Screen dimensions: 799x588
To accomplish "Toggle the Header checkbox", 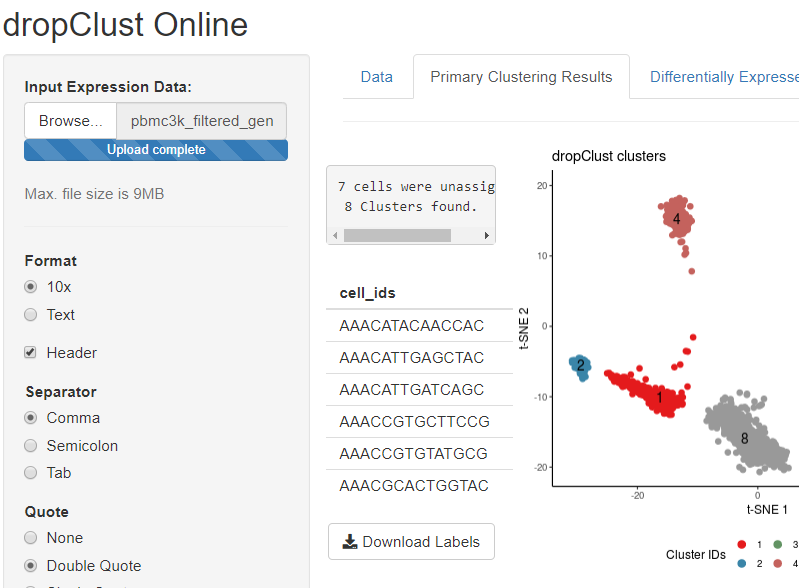I will (x=31, y=353).
